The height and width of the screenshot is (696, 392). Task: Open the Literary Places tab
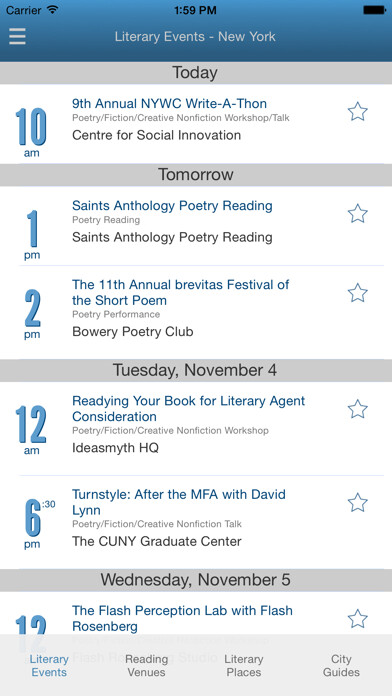244,665
